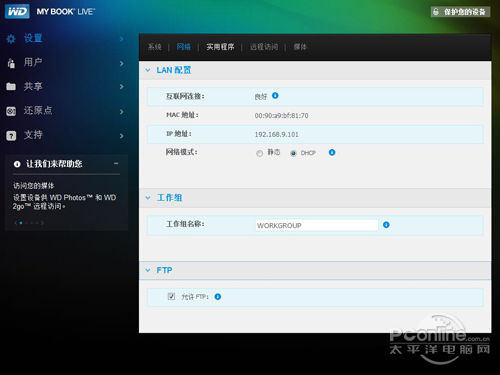Click the WORKGROUP name input field
Viewport: 500px width, 375px height.
[x=317, y=225]
